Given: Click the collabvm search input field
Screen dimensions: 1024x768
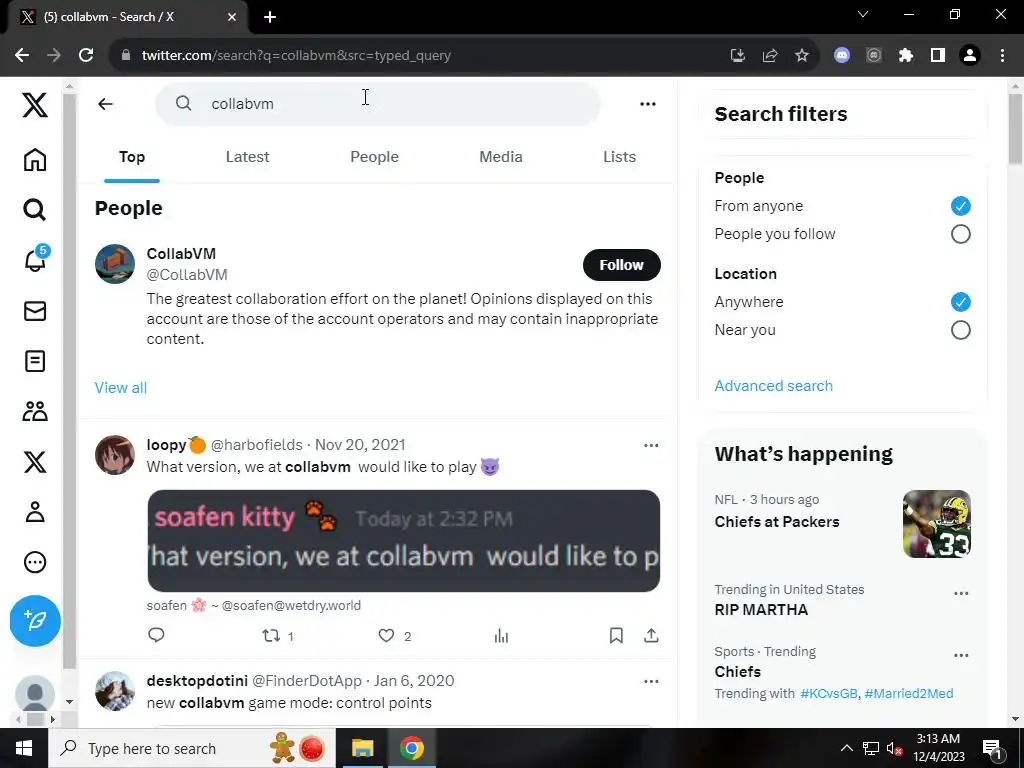Looking at the screenshot, I should click(378, 104).
